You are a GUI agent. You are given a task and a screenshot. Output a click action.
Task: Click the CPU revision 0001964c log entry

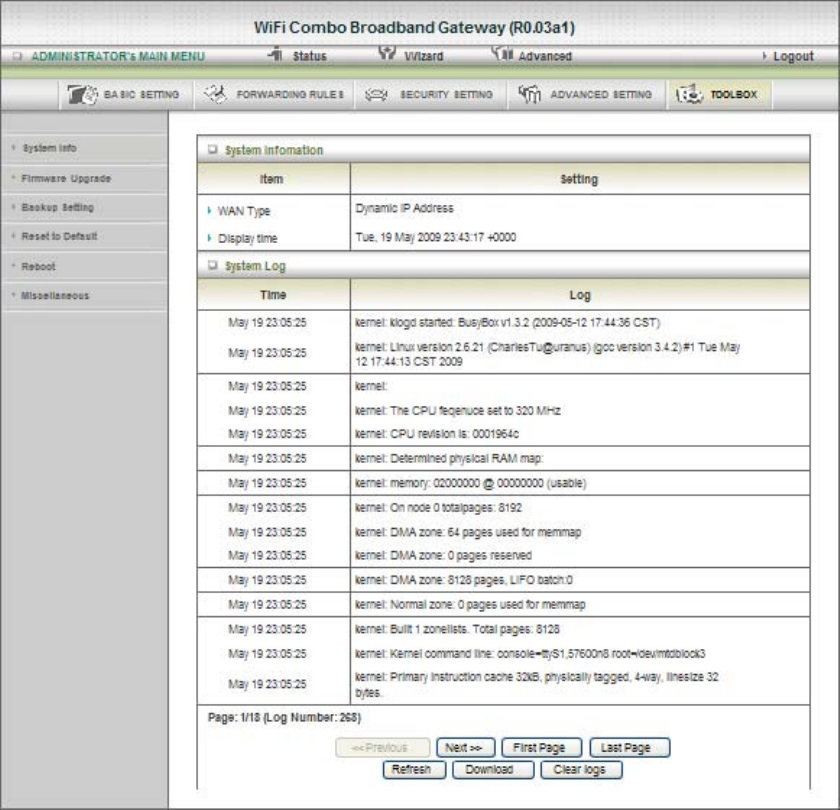click(x=437, y=434)
